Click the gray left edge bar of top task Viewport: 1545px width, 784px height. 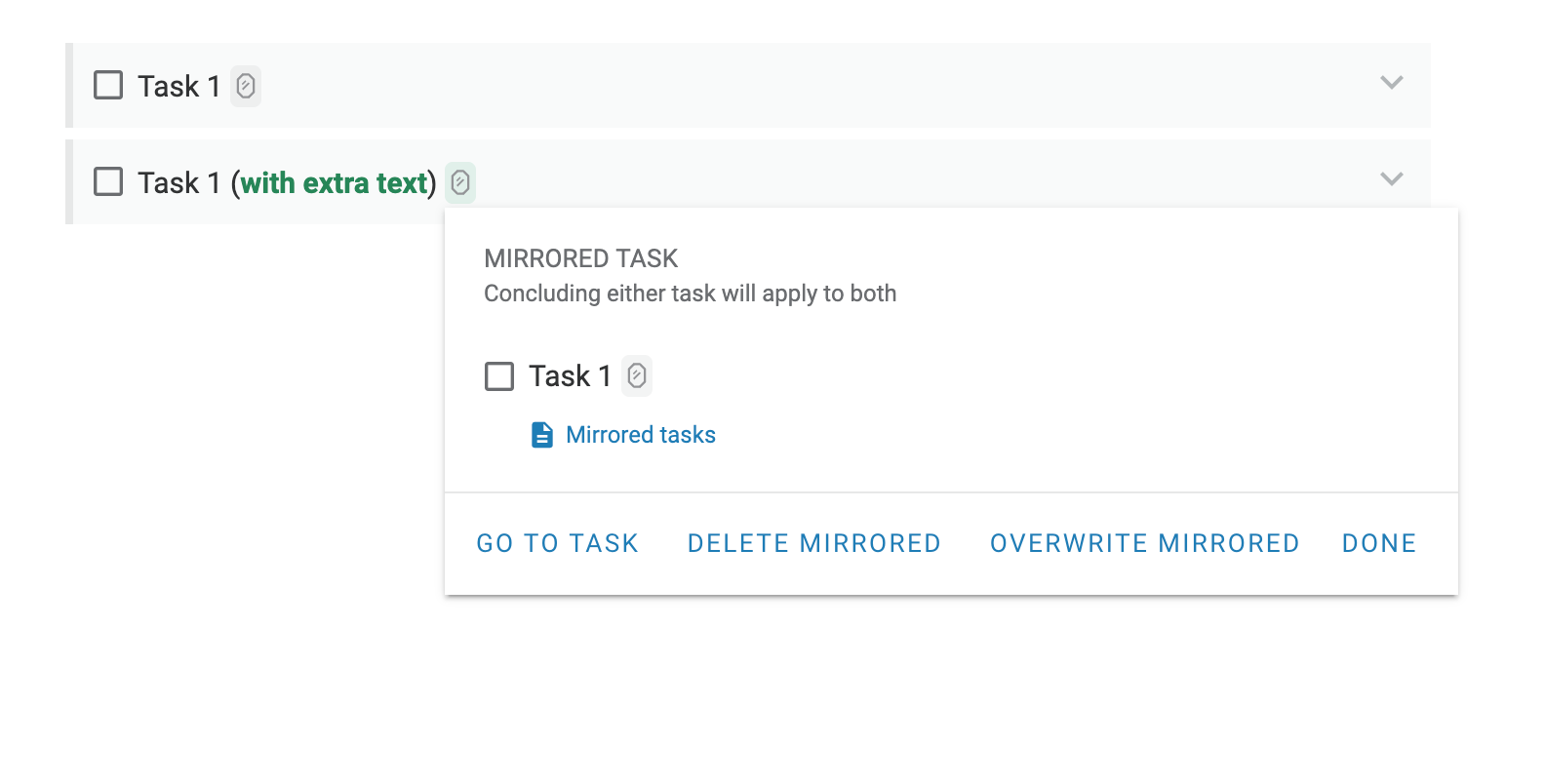pos(69,85)
